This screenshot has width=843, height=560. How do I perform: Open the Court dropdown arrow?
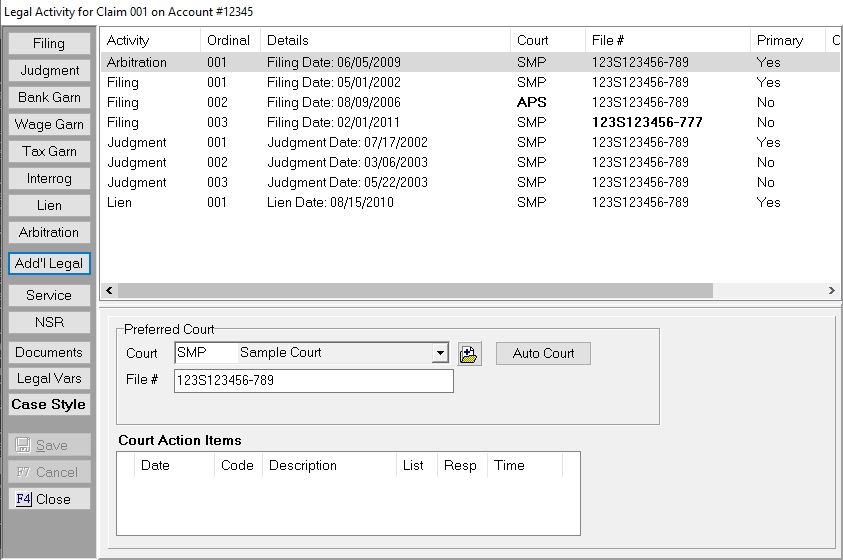point(439,354)
